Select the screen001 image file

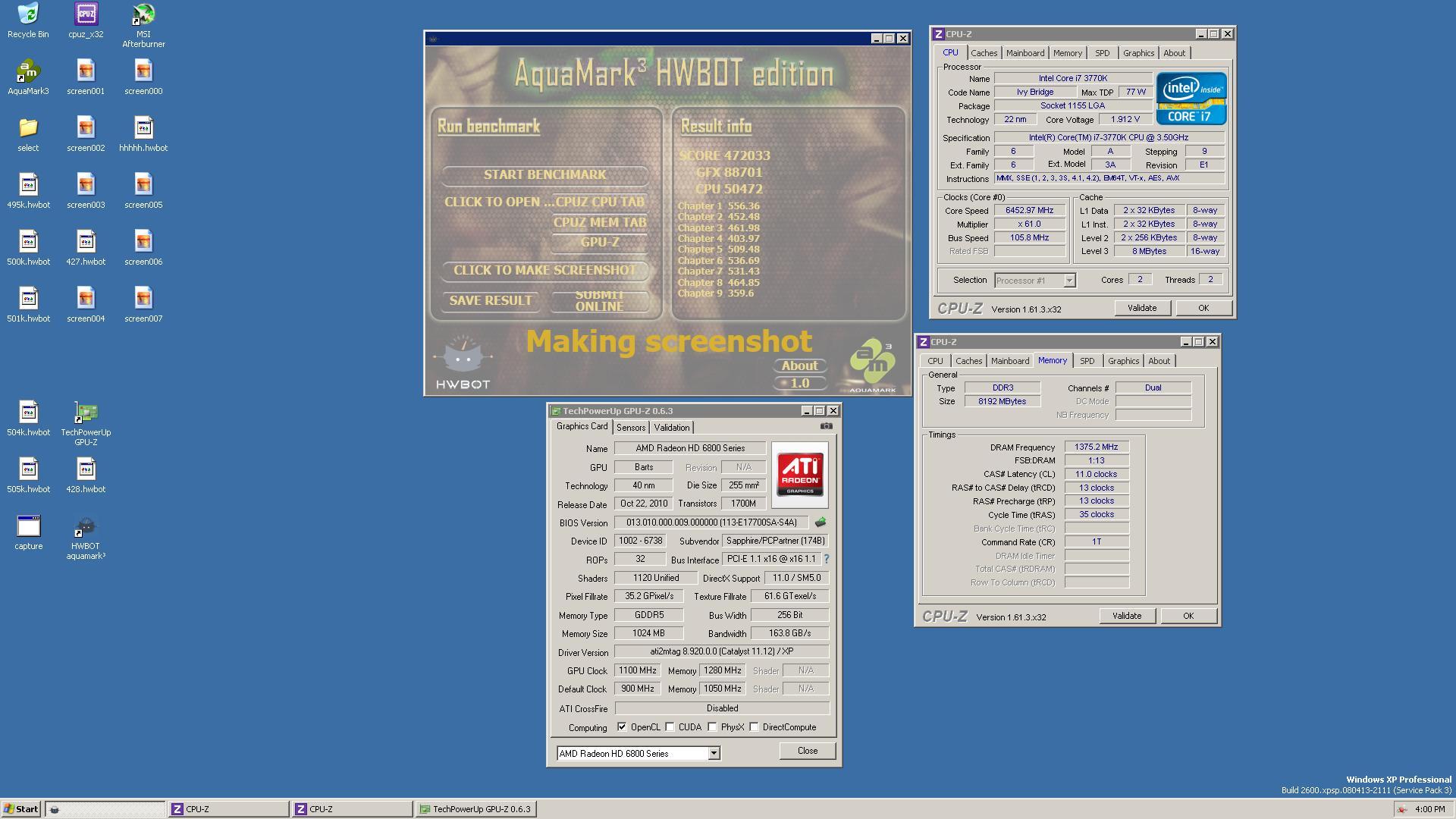86,77
